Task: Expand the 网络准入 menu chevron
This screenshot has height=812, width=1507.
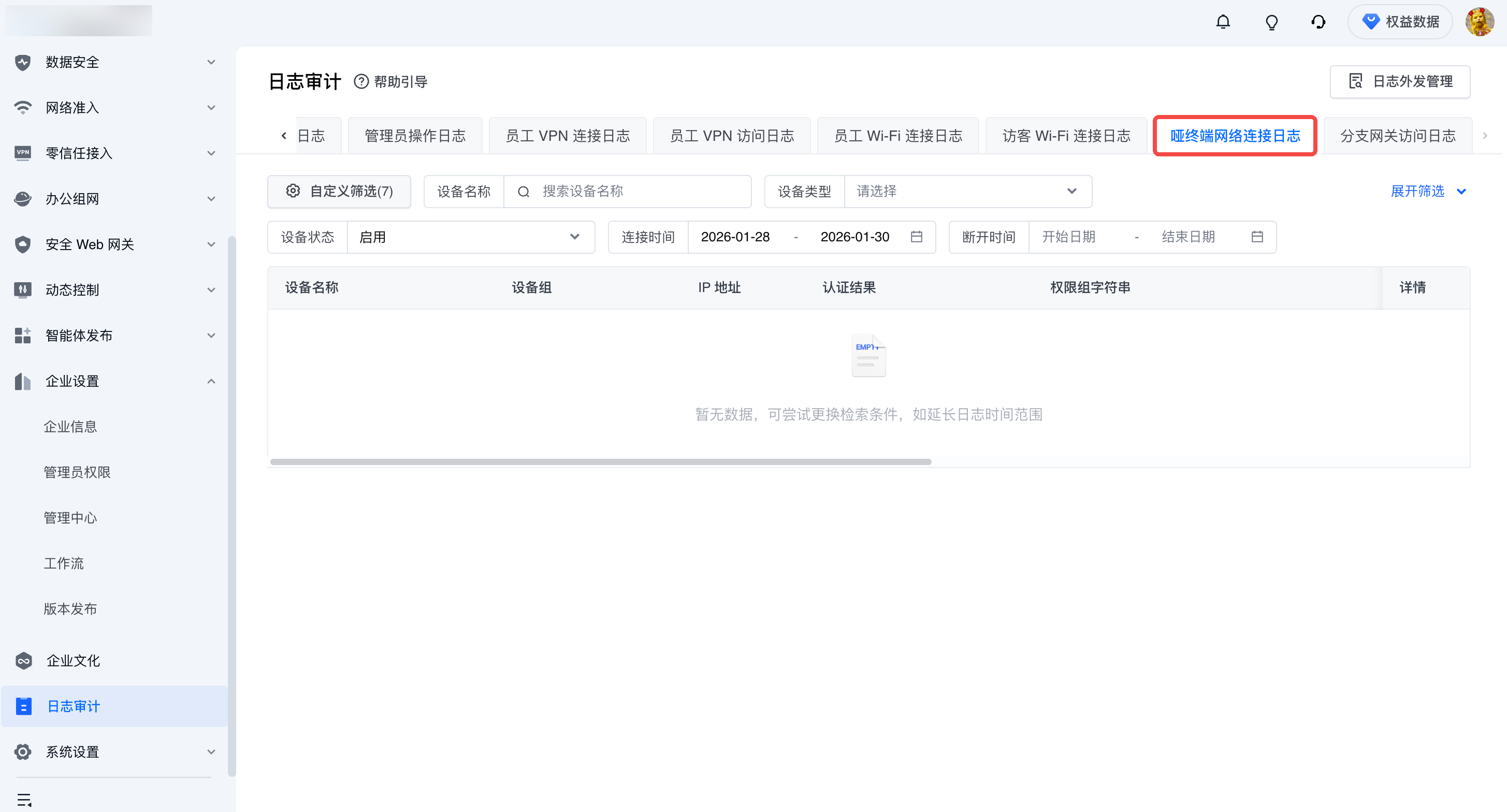Action: click(211, 108)
